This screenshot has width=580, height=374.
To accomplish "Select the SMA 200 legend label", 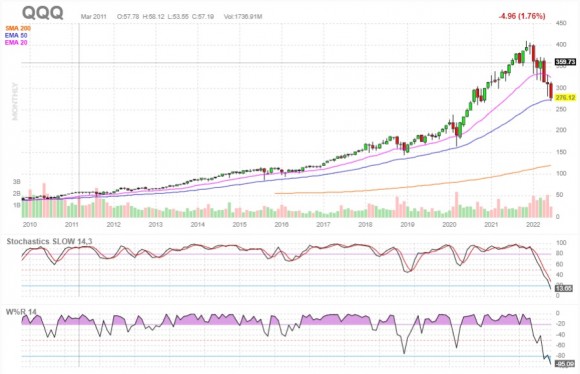I will pyautogui.click(x=18, y=28).
